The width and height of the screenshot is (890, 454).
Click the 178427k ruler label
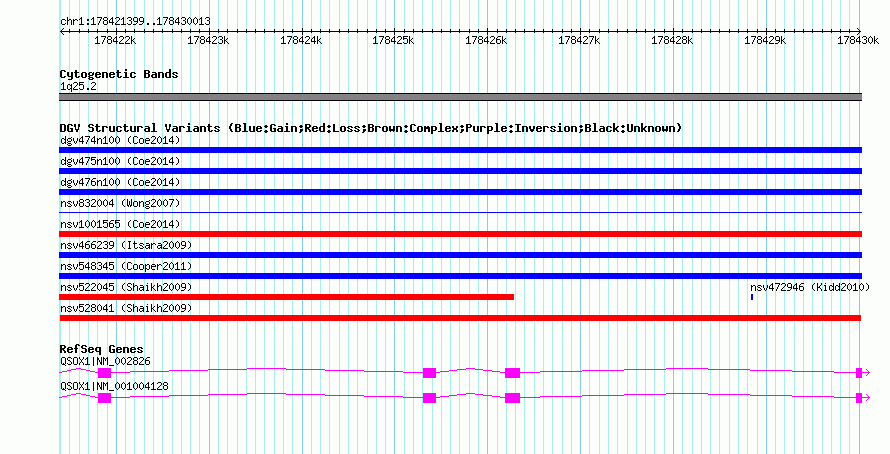(x=580, y=40)
